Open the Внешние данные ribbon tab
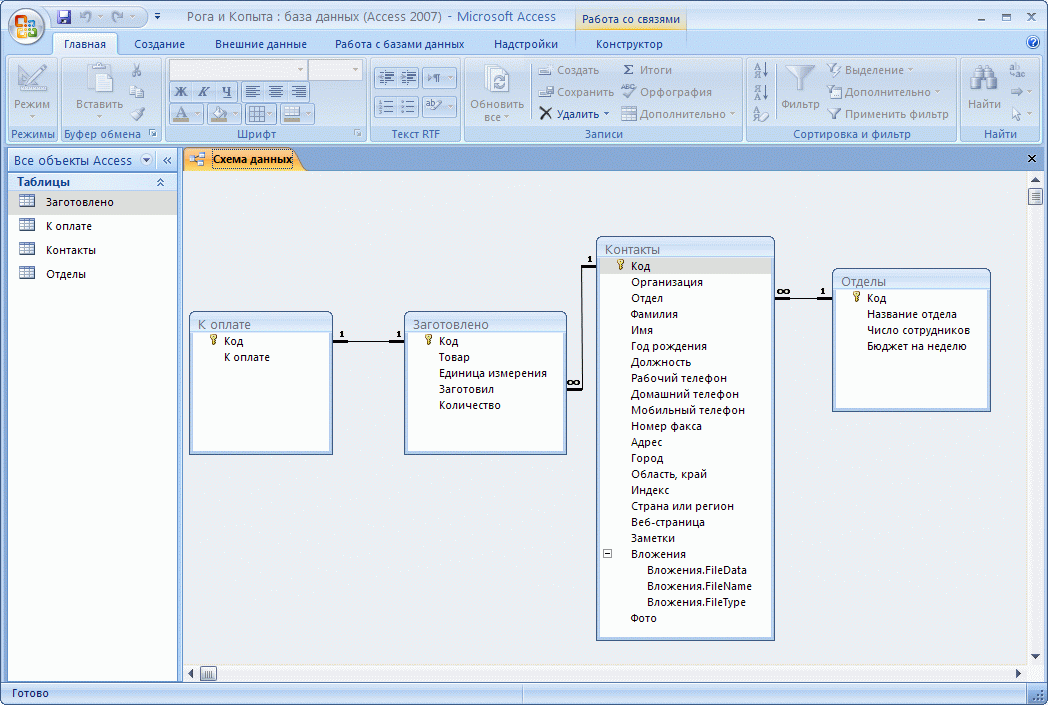 pos(260,44)
